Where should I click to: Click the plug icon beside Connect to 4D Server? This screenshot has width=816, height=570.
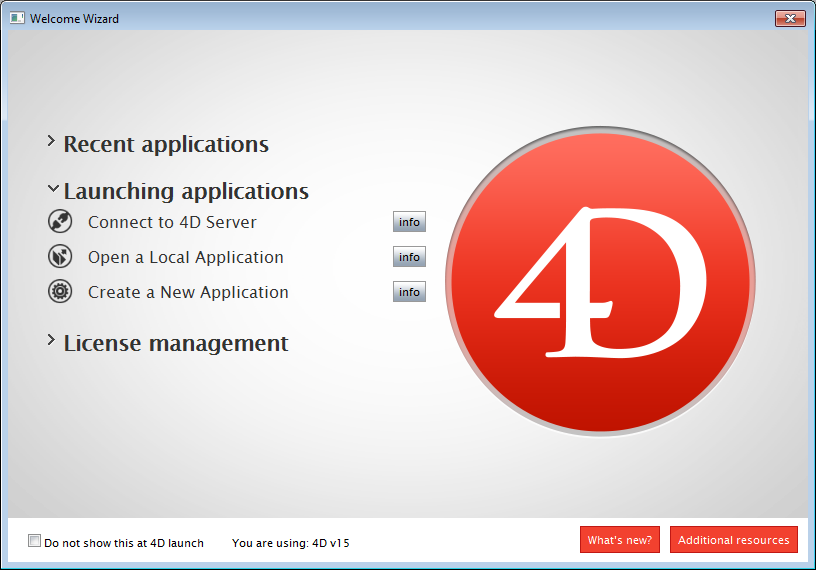[x=60, y=222]
